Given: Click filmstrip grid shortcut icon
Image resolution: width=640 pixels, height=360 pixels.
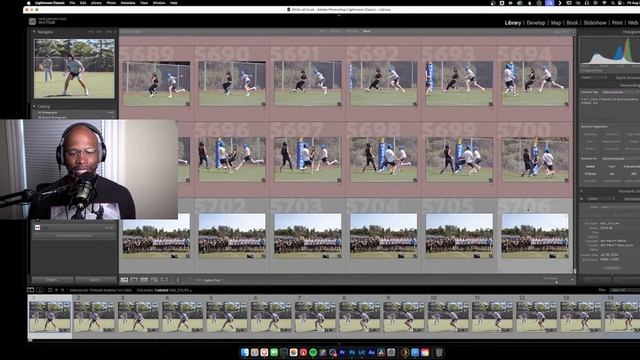Looking at the screenshot, I should (50, 290).
